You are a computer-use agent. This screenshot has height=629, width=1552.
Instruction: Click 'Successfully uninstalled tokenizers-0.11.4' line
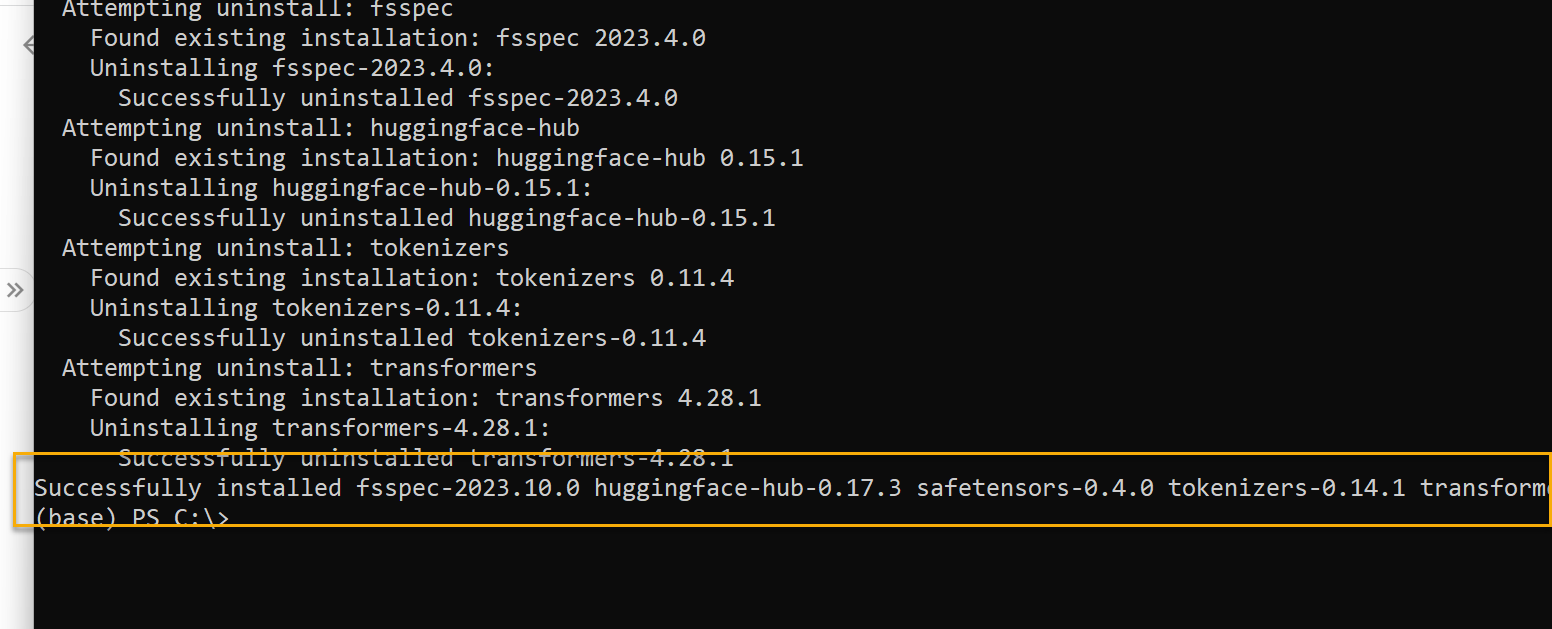coord(412,338)
